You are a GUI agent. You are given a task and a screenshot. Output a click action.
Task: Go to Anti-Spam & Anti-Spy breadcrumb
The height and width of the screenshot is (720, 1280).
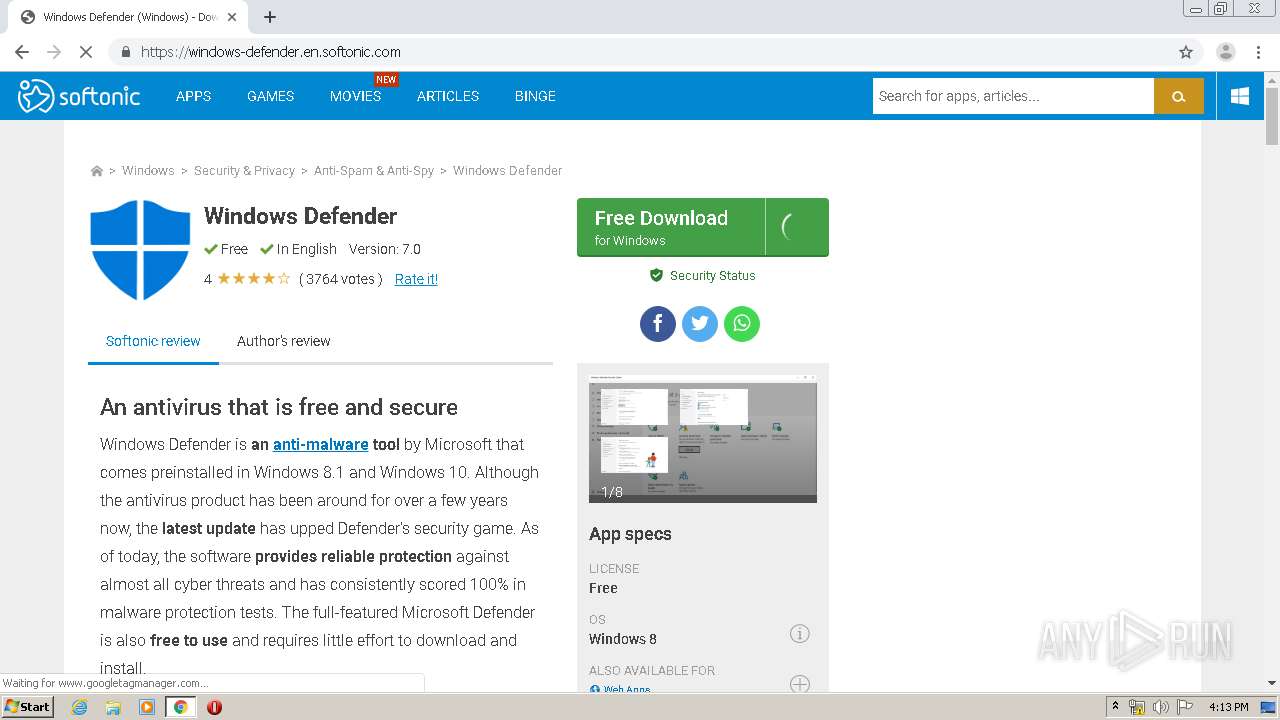click(374, 171)
